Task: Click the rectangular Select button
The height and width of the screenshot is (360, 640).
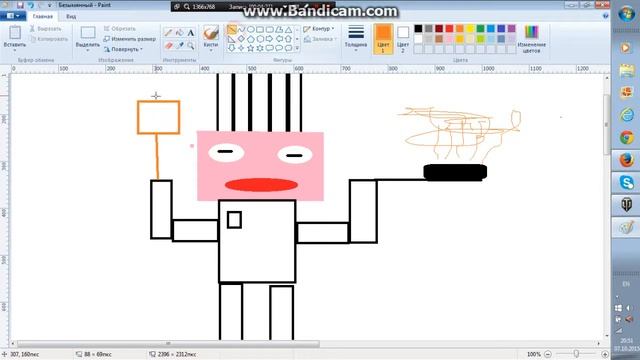Action: click(88, 33)
